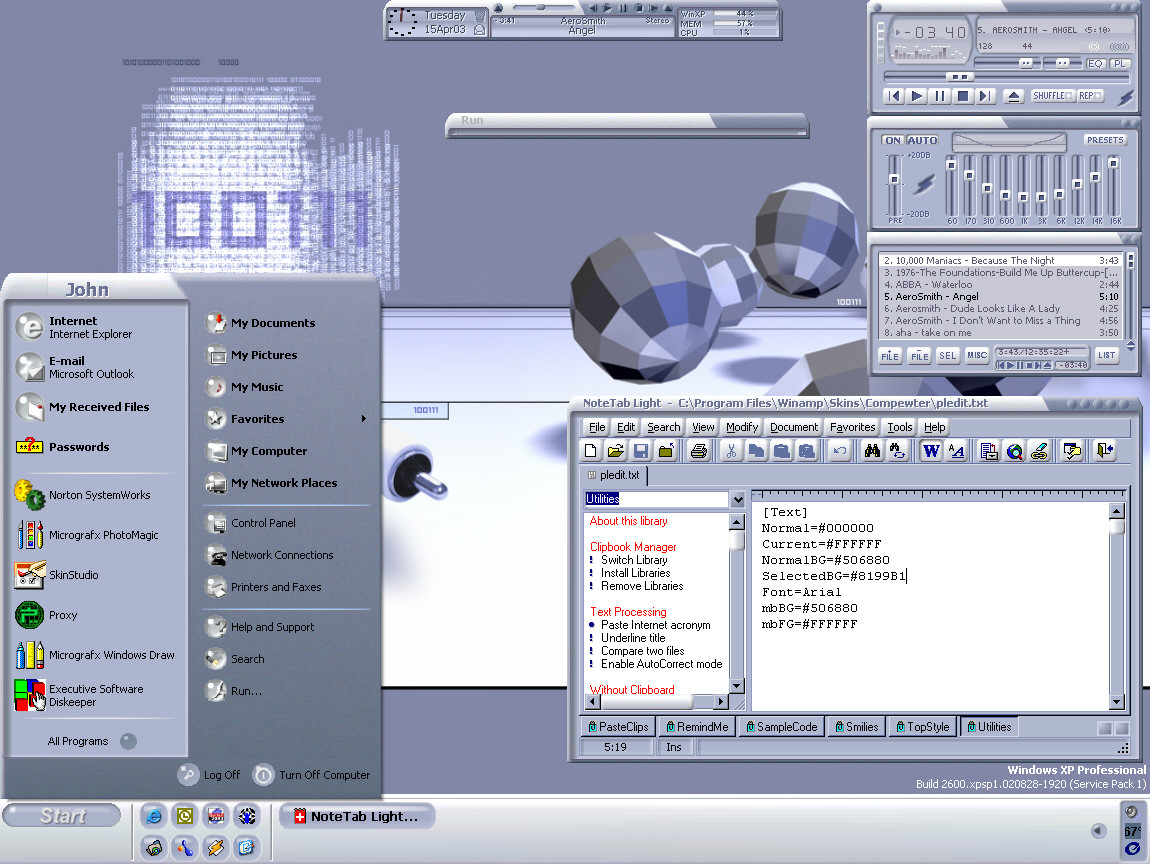This screenshot has width=1150, height=865.
Task: Click the globe browser preview icon in NoteTab
Action: click(x=1014, y=451)
